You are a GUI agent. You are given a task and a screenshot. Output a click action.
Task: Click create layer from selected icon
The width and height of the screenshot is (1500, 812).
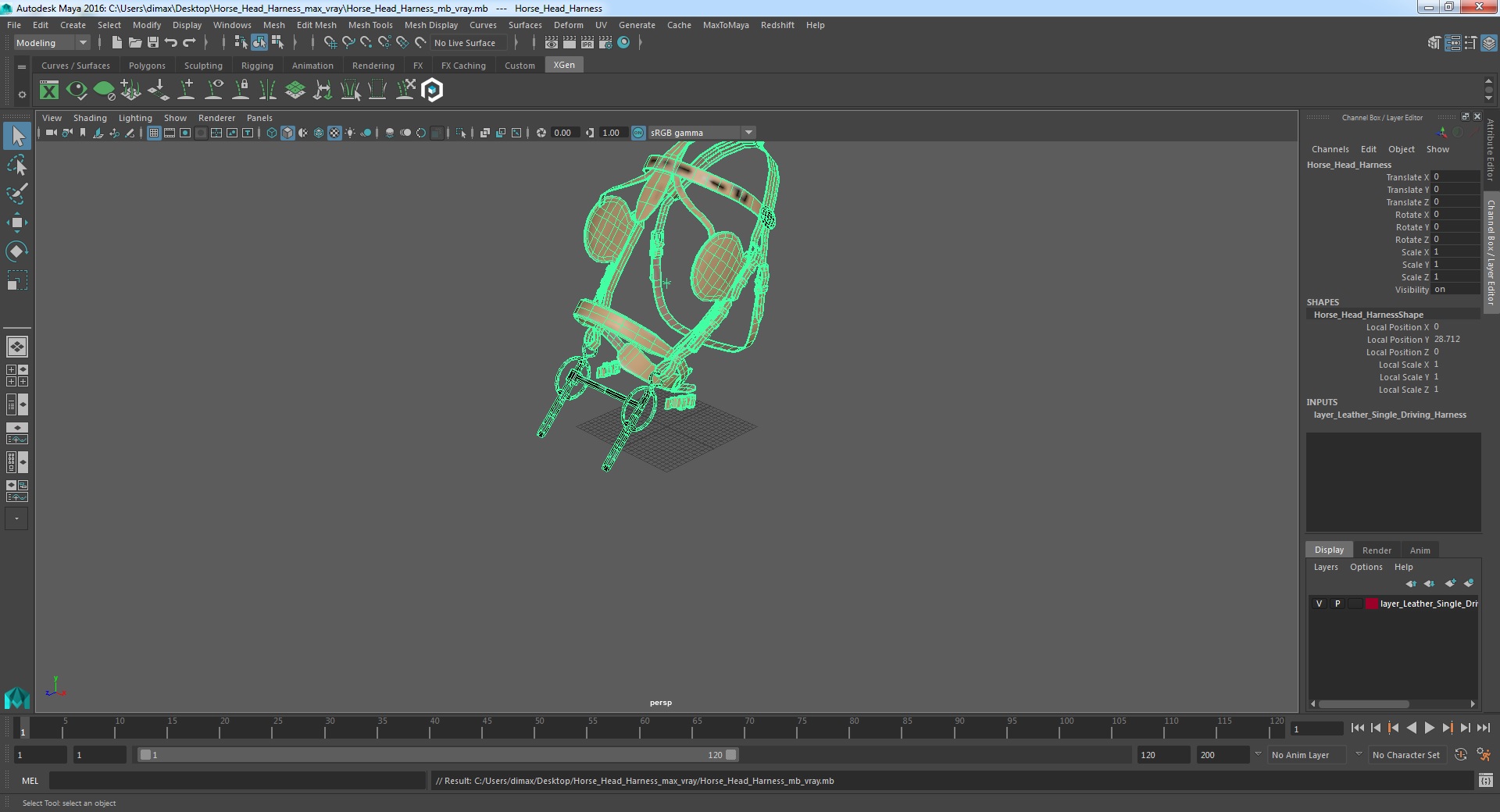[1469, 583]
